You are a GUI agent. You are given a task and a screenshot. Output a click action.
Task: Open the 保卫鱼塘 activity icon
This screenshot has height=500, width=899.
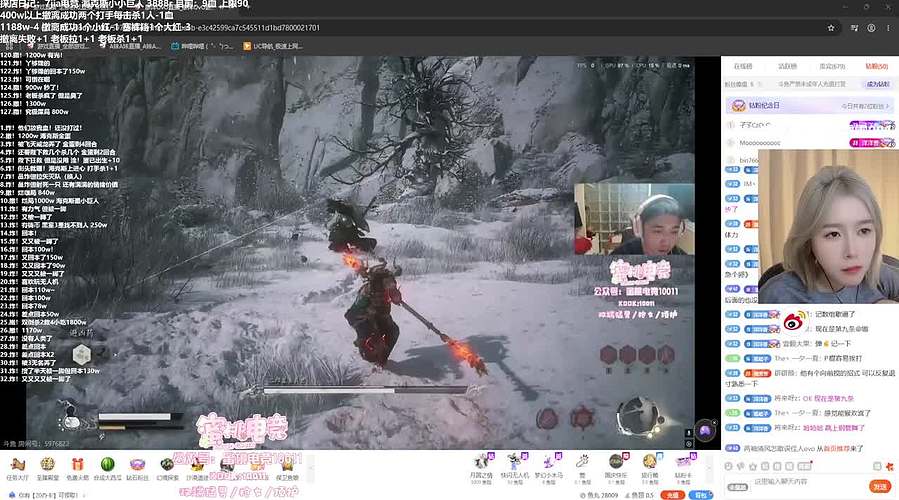287,468
